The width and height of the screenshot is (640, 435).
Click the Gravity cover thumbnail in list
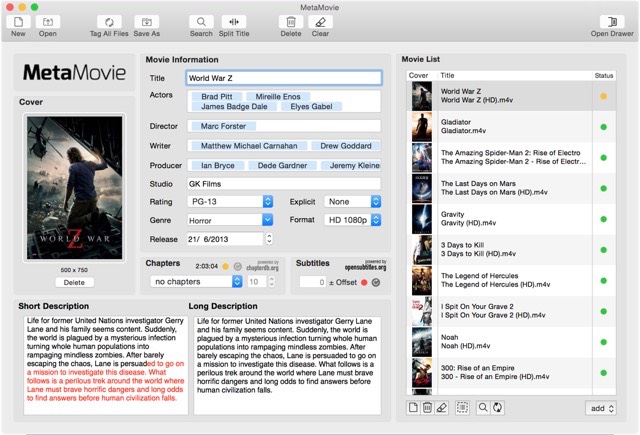coord(422,219)
